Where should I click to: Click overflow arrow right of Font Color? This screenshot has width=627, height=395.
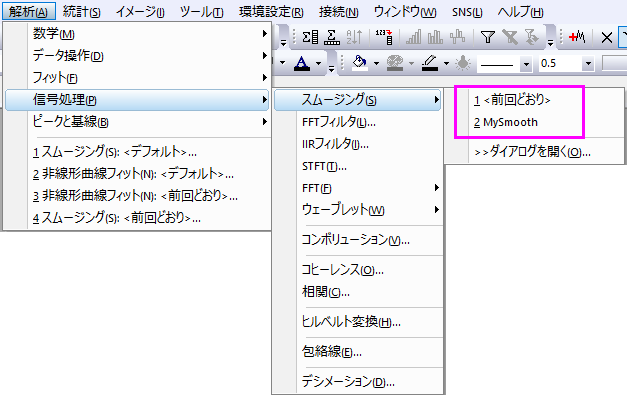pos(331,68)
